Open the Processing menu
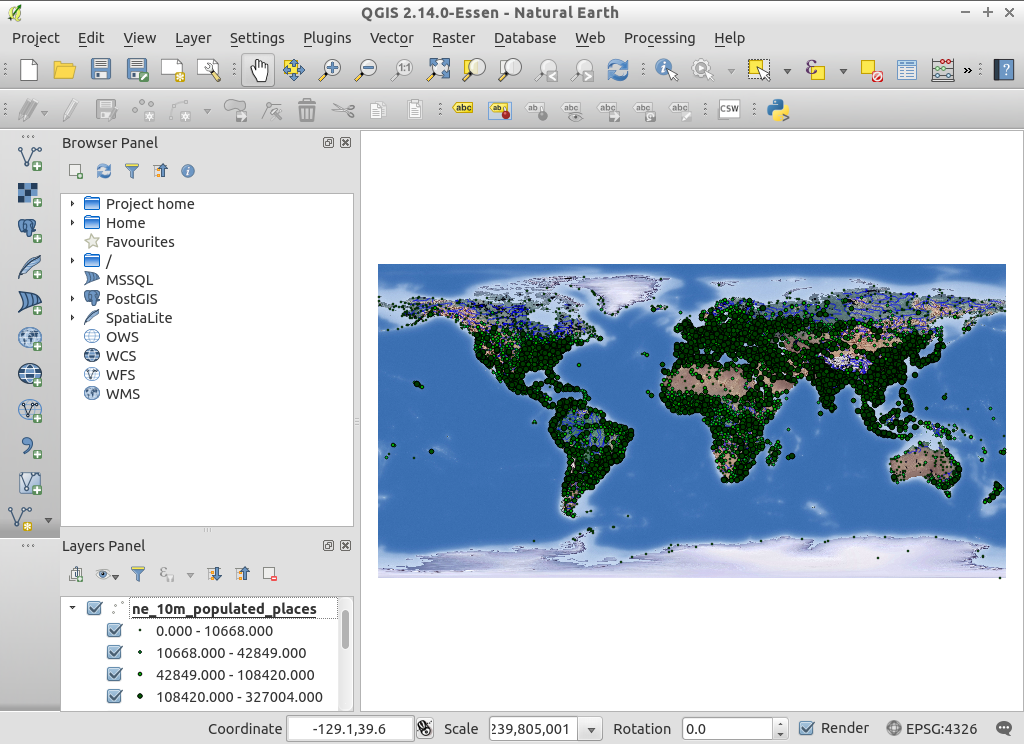 [660, 38]
